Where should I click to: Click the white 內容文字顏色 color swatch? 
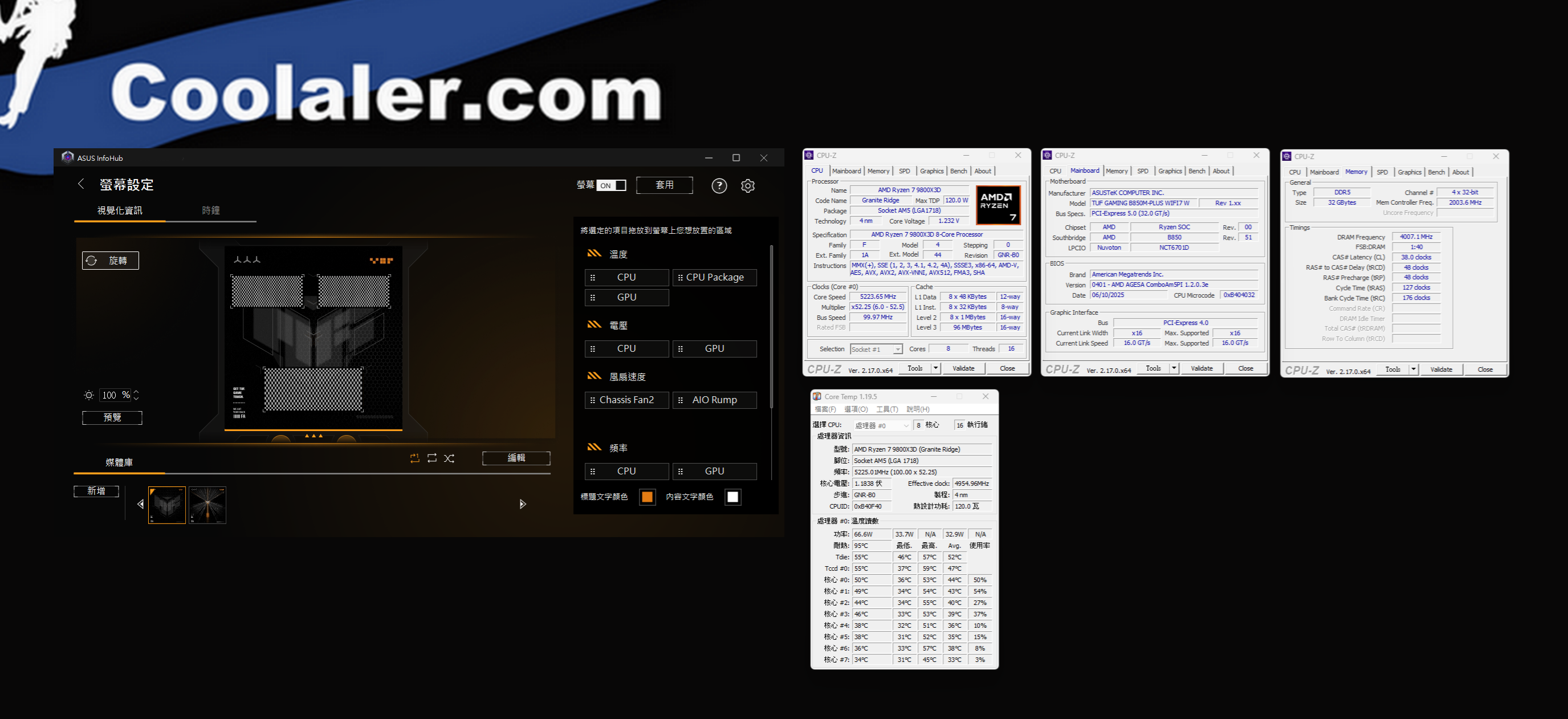click(732, 497)
